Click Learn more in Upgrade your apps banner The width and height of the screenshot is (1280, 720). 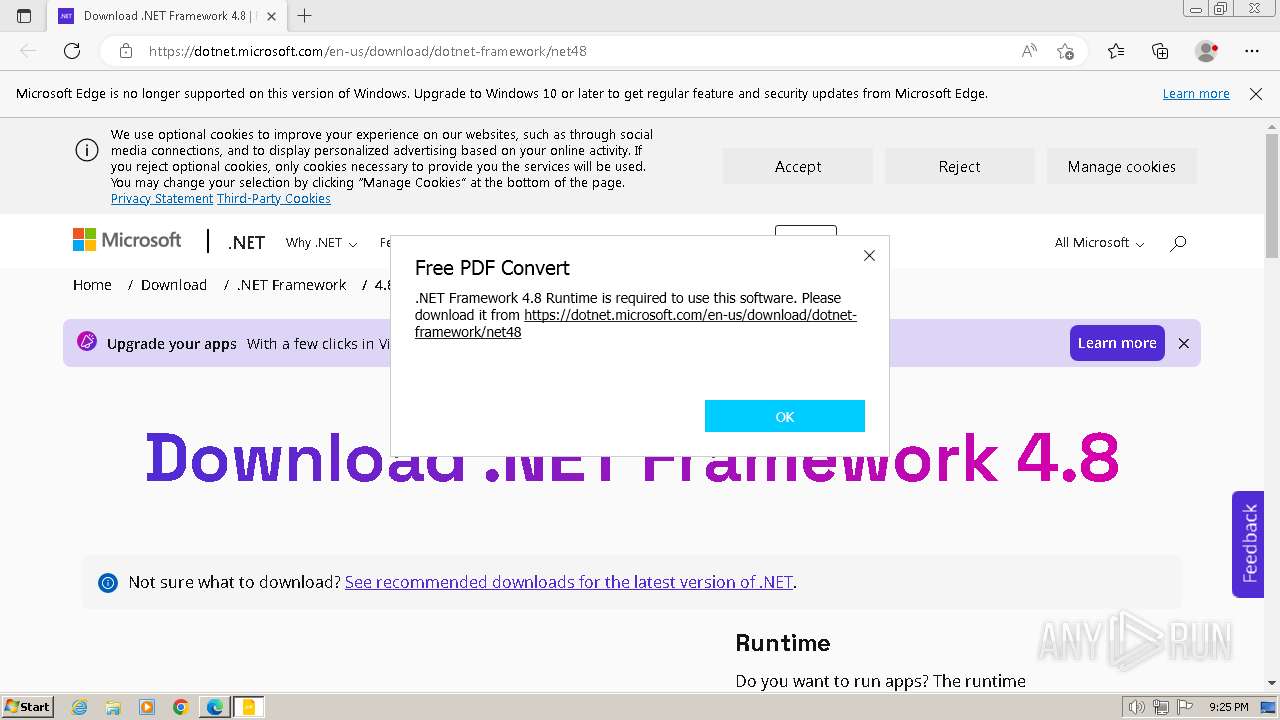coord(1117,343)
